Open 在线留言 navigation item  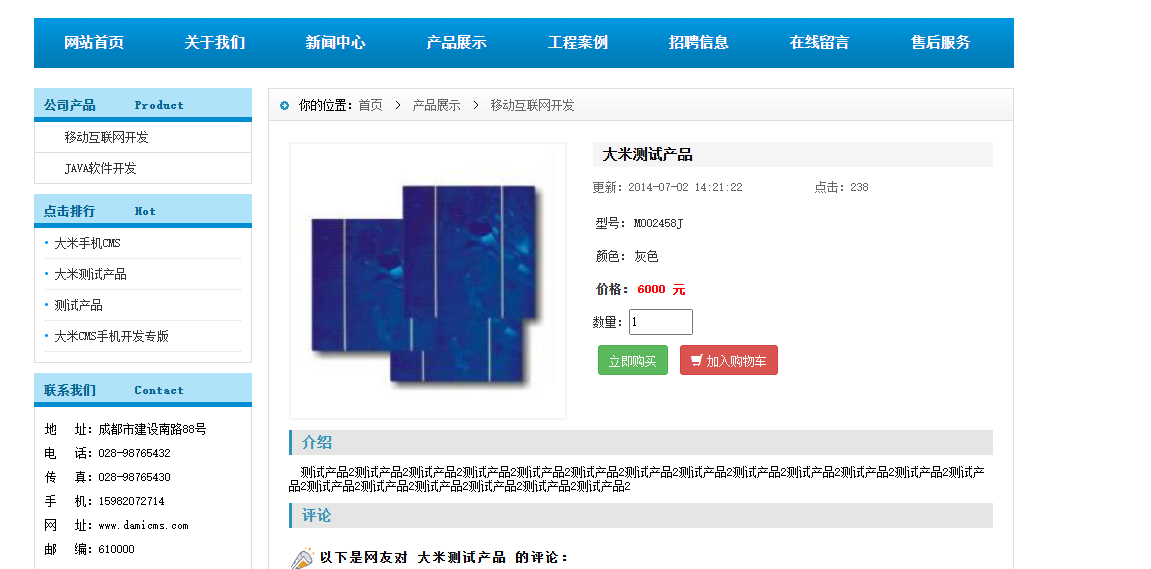pos(819,43)
